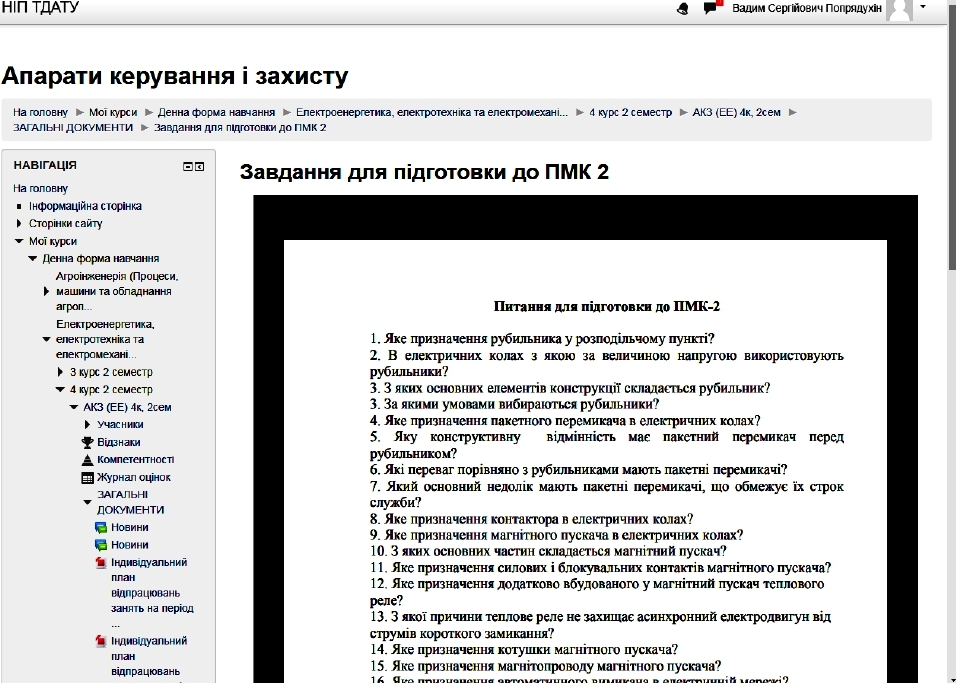Image resolution: width=956 pixels, height=683 pixels.
Task: Open 4 курс 2 семестр in tree
Action: coord(111,390)
